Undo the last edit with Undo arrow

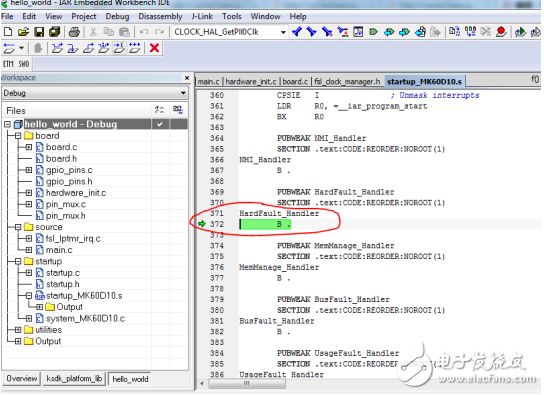[x=144, y=32]
